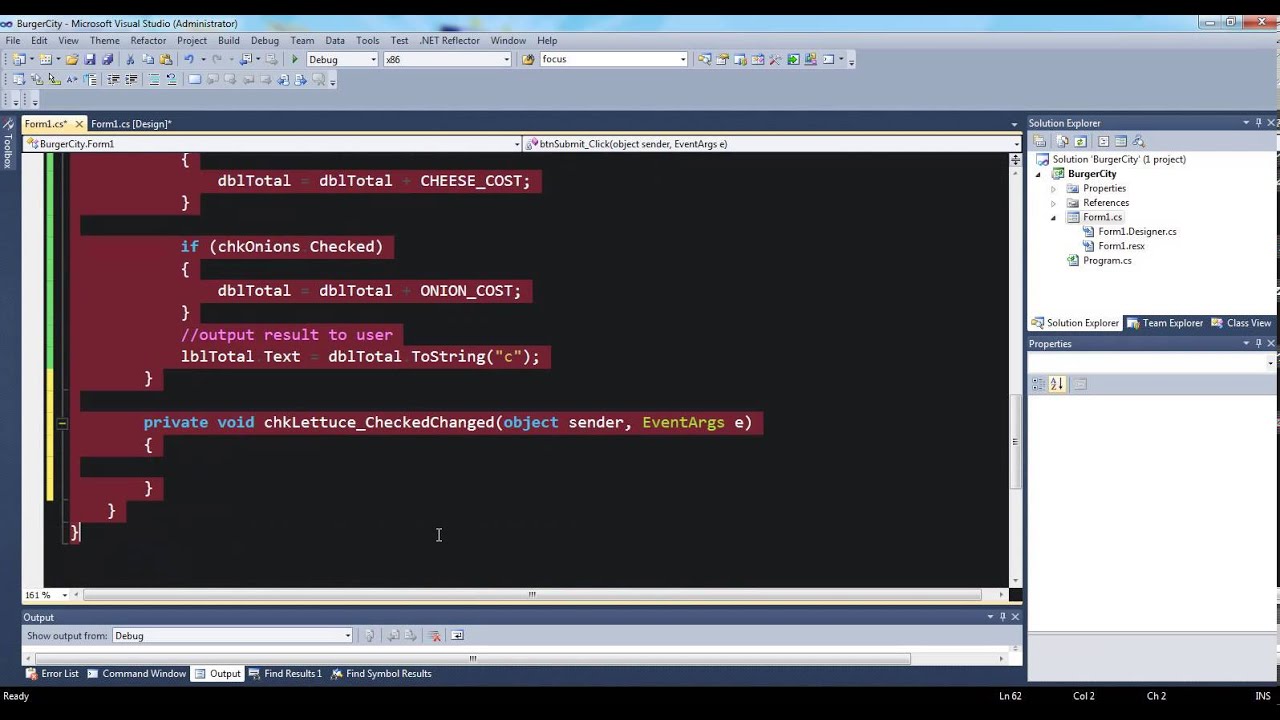Image resolution: width=1280 pixels, height=720 pixels.
Task: Open the Tools menu
Action: point(367,40)
